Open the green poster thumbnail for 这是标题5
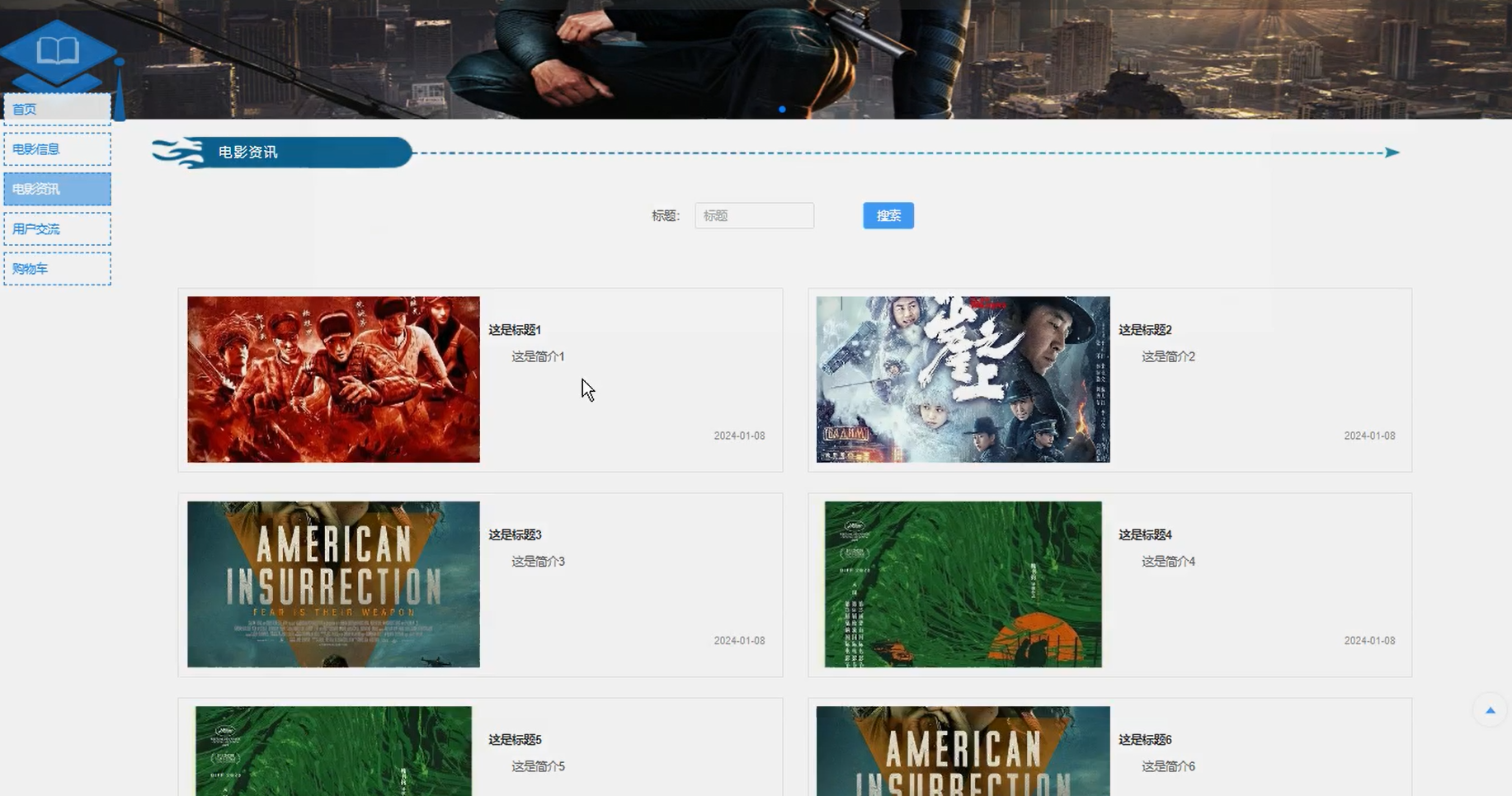This screenshot has width=1512, height=796. pyautogui.click(x=333, y=751)
